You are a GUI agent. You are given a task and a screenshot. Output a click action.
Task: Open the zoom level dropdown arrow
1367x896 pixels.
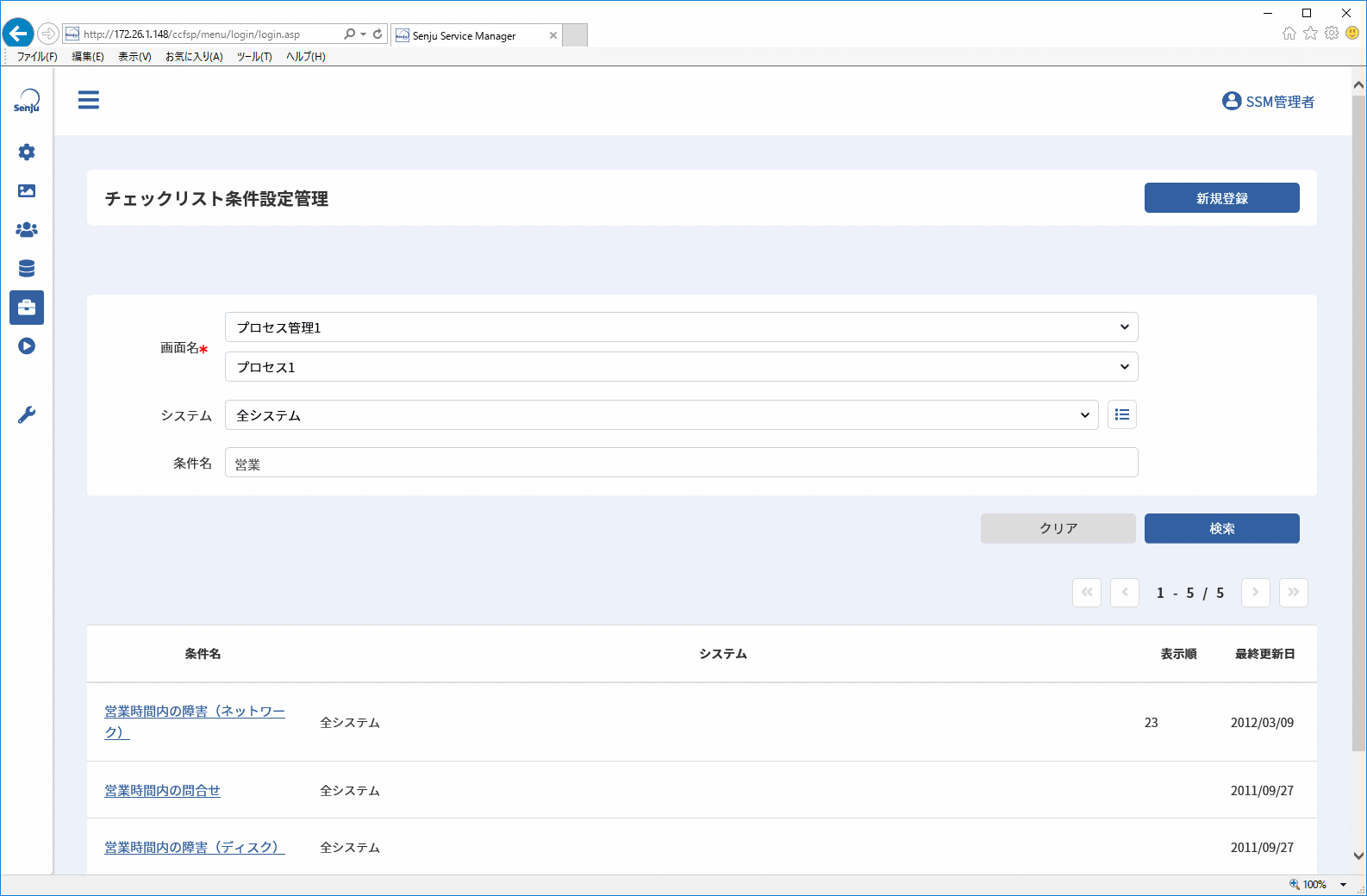tap(1343, 885)
